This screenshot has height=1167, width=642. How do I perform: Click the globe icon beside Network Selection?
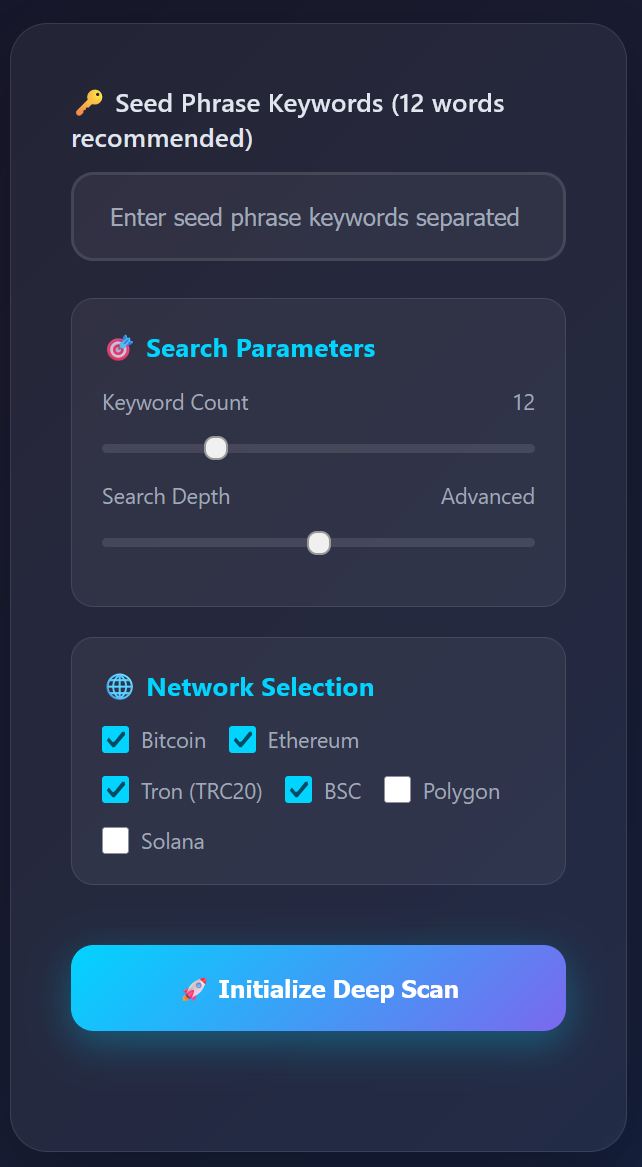click(x=120, y=687)
